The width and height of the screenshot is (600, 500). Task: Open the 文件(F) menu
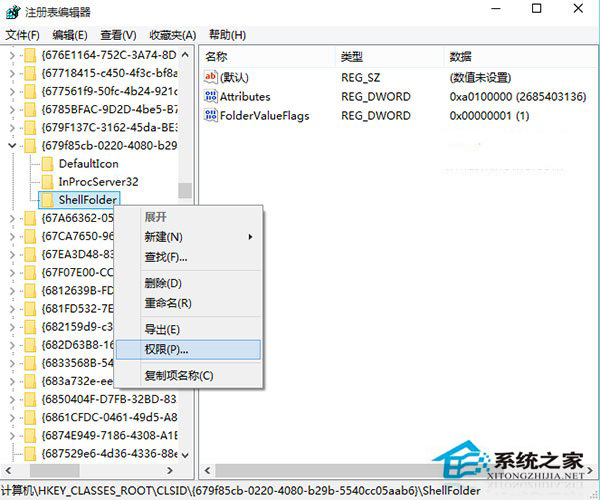coord(23,35)
